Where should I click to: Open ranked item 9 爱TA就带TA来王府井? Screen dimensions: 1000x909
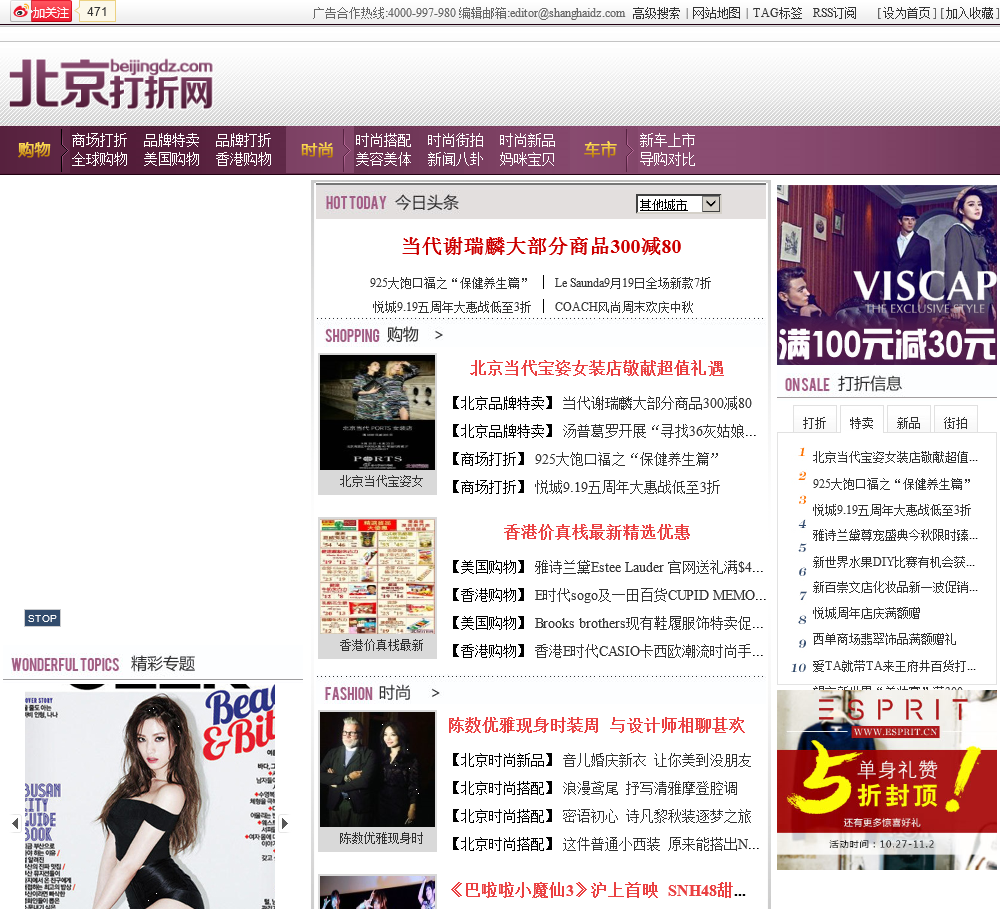pyautogui.click(x=894, y=667)
